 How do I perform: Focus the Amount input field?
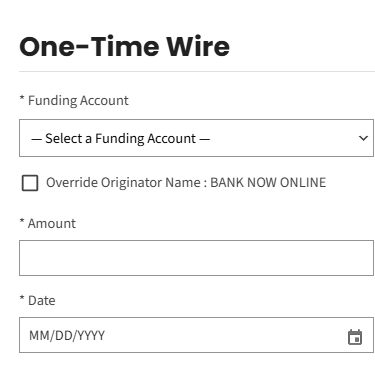click(x=196, y=258)
